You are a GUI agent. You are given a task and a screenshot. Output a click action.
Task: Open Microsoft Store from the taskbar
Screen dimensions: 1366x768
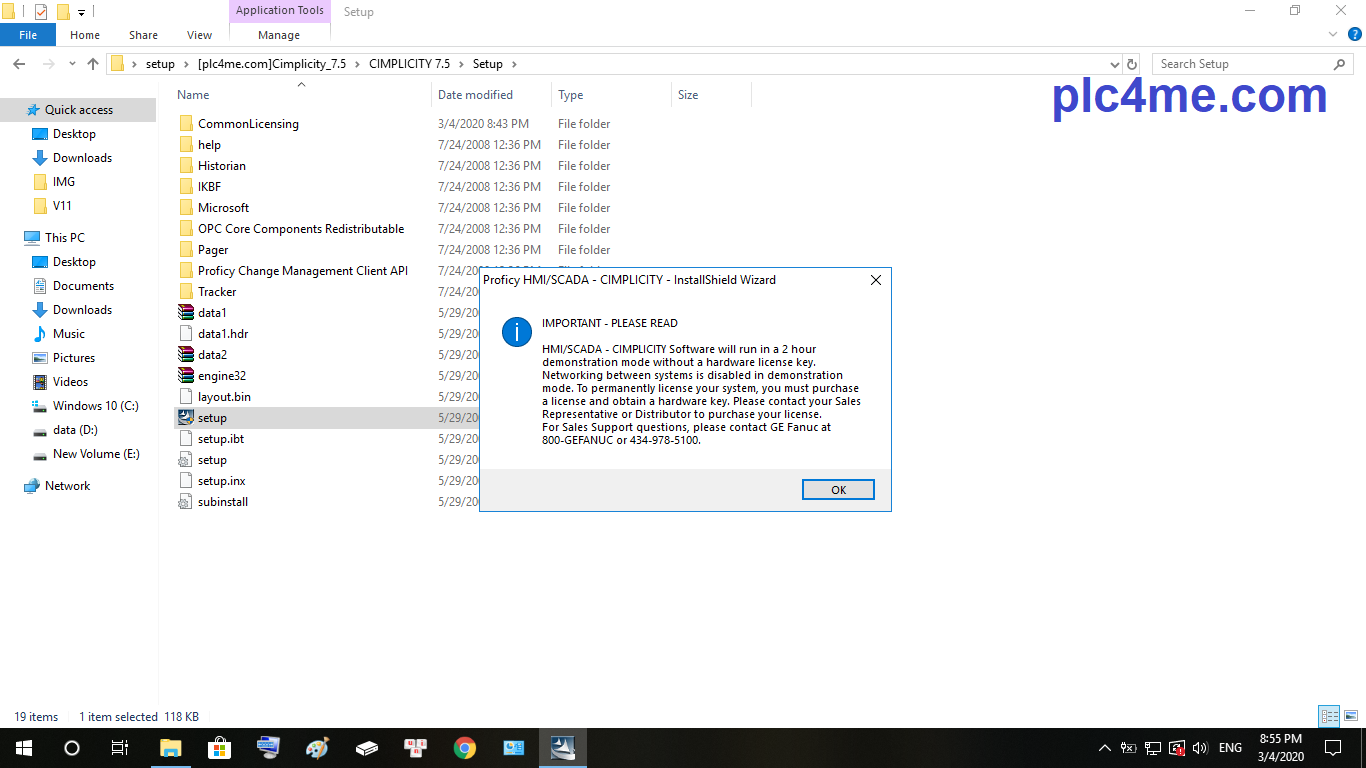pyautogui.click(x=219, y=748)
